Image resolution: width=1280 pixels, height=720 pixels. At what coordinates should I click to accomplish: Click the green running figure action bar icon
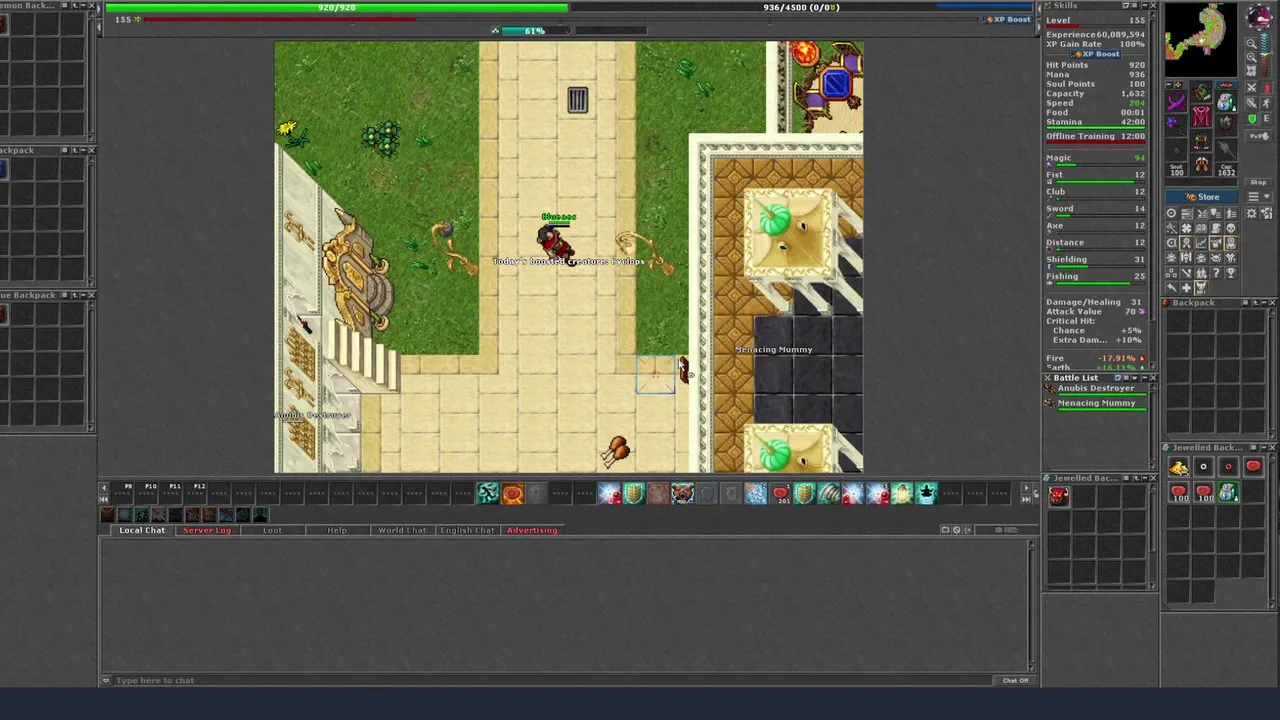click(488, 492)
